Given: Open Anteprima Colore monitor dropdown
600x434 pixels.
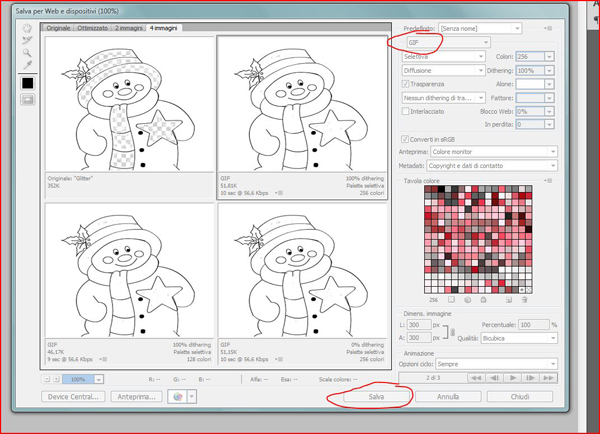Looking at the screenshot, I should 494,152.
